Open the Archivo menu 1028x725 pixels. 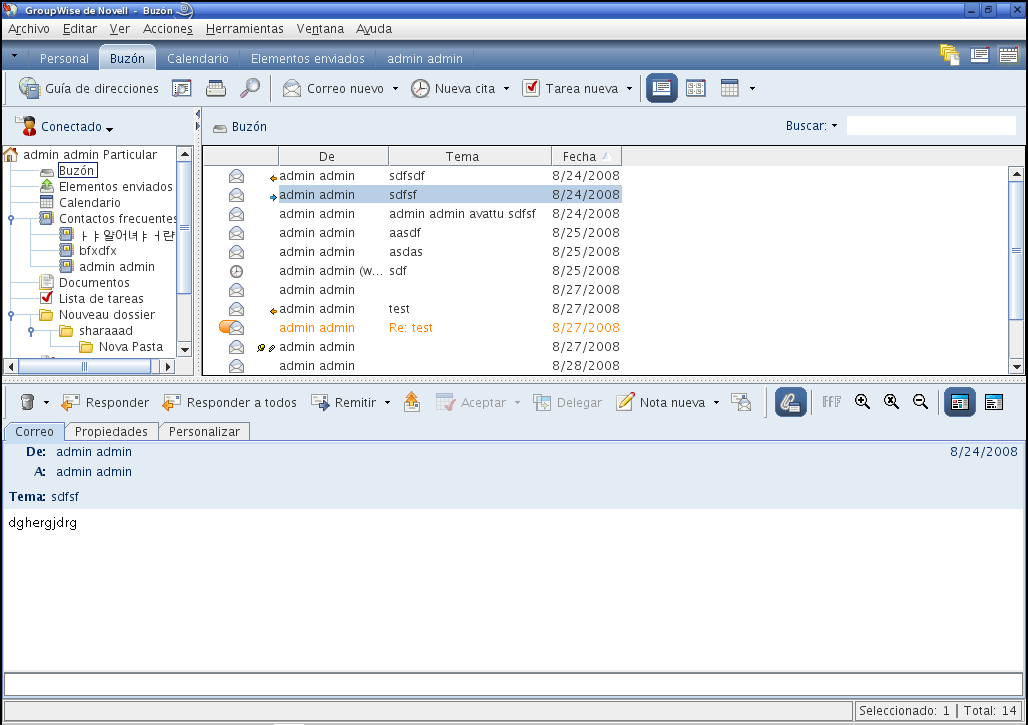(29, 29)
